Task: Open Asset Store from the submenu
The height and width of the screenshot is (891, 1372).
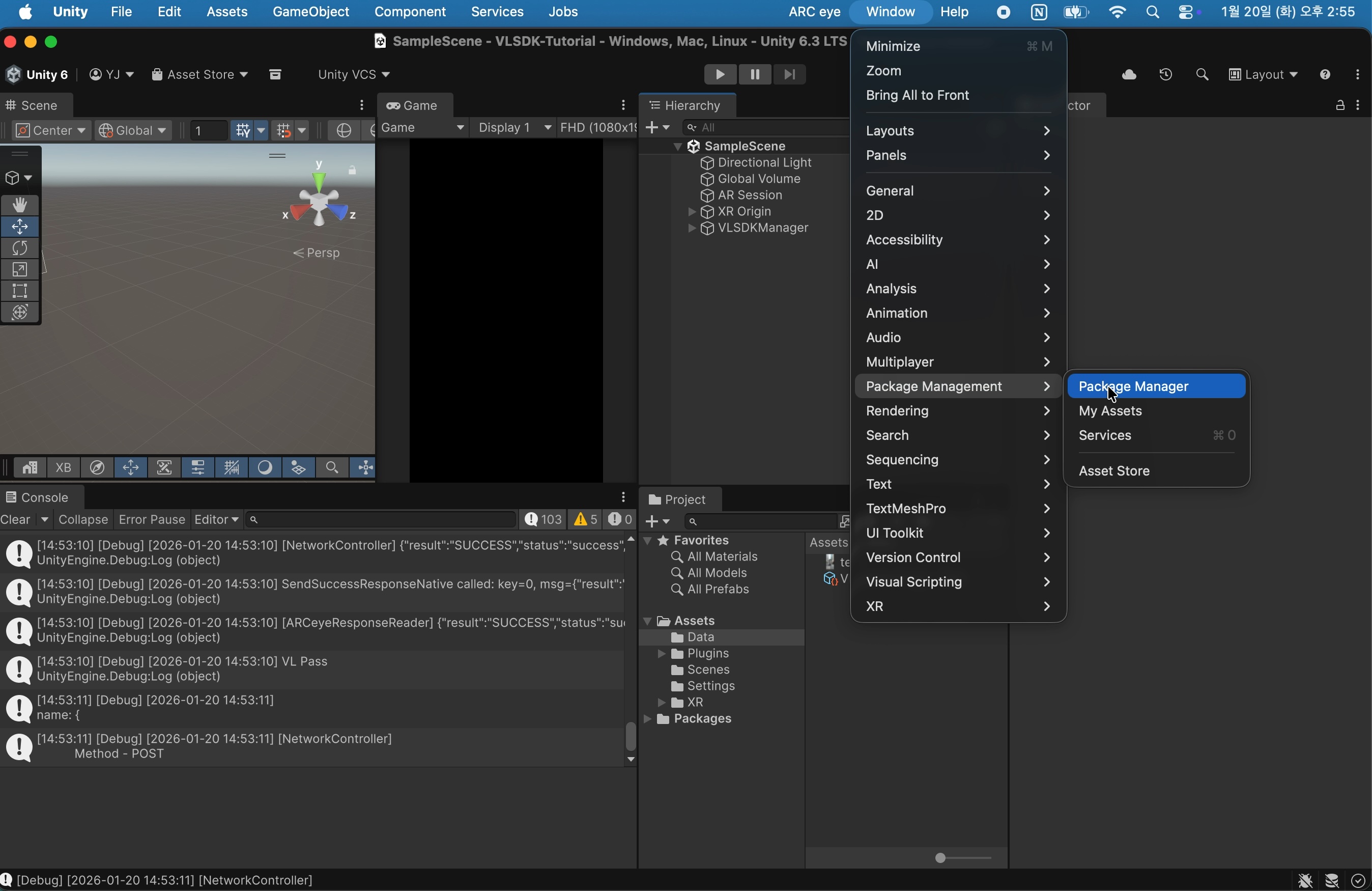Action: tap(1114, 471)
